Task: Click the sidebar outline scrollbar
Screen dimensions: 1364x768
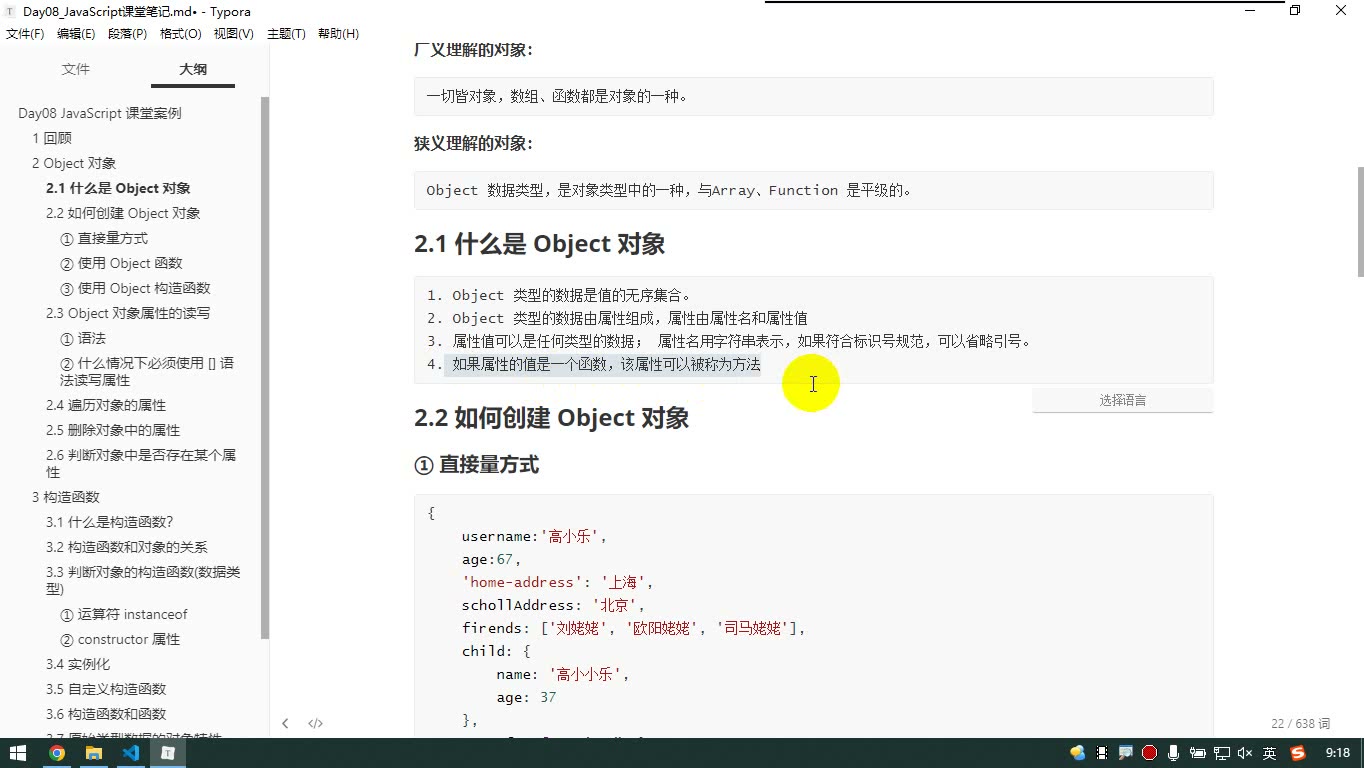Action: [265, 368]
